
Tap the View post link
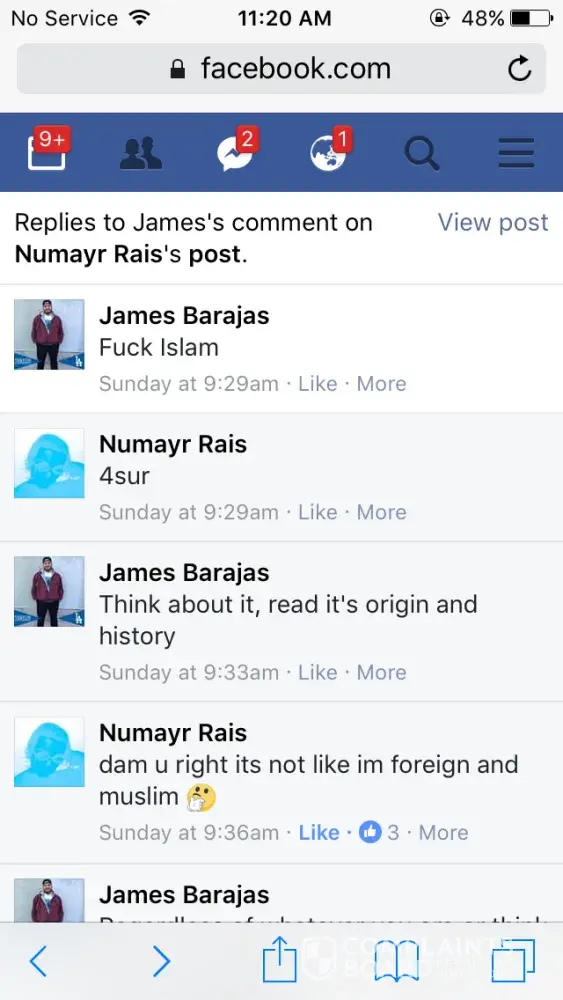[493, 223]
